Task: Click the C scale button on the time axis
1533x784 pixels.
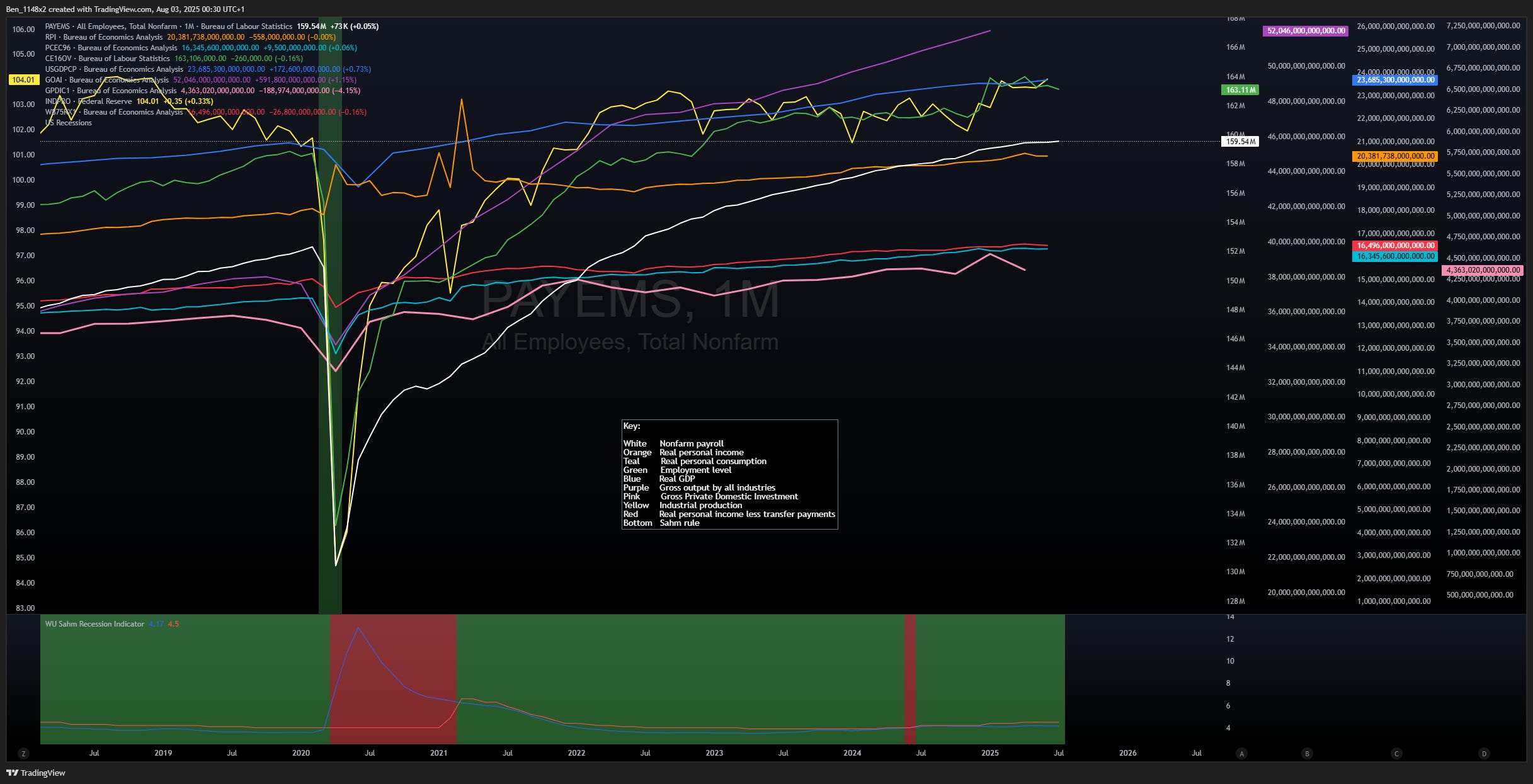Action: coord(1396,754)
